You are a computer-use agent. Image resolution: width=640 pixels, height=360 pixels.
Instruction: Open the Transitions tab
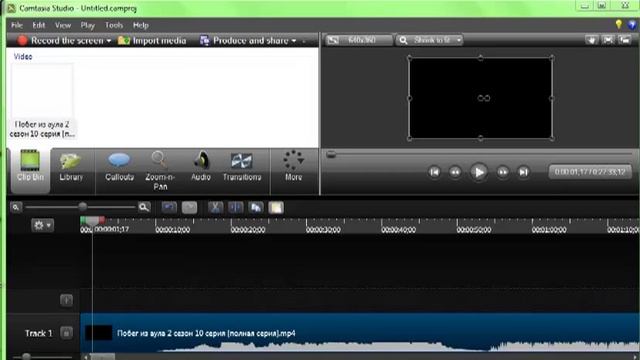(x=242, y=166)
